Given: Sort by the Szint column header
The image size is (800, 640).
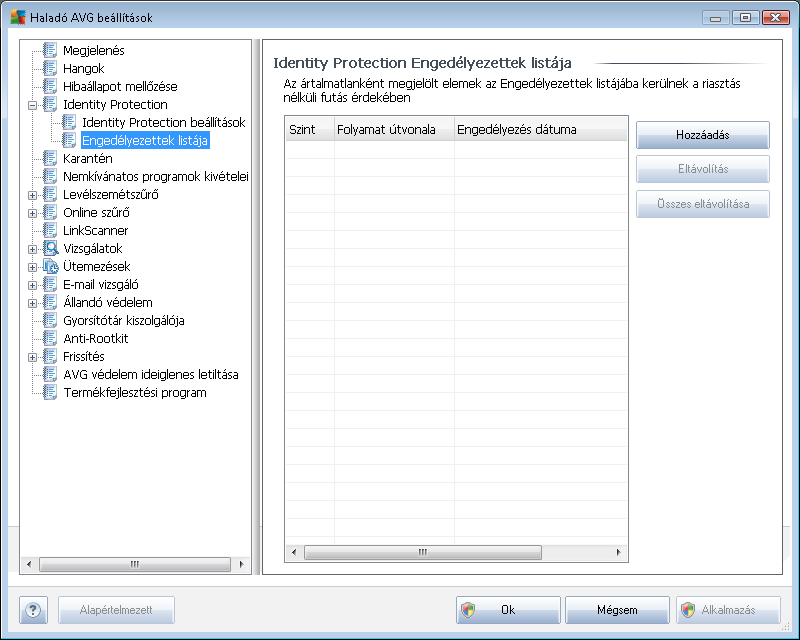Looking at the screenshot, I should [309, 129].
